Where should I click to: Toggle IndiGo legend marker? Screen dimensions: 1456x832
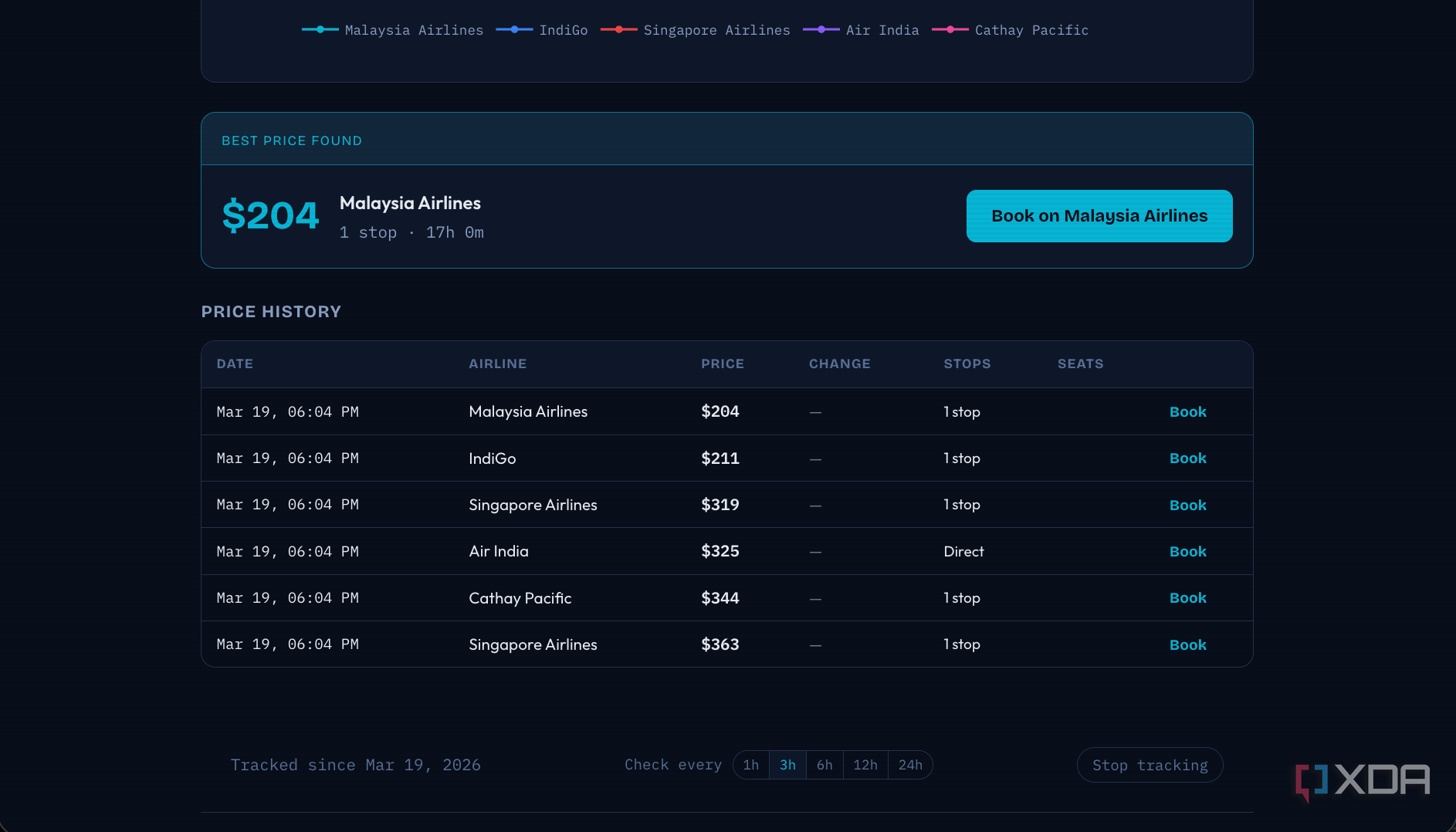click(514, 30)
